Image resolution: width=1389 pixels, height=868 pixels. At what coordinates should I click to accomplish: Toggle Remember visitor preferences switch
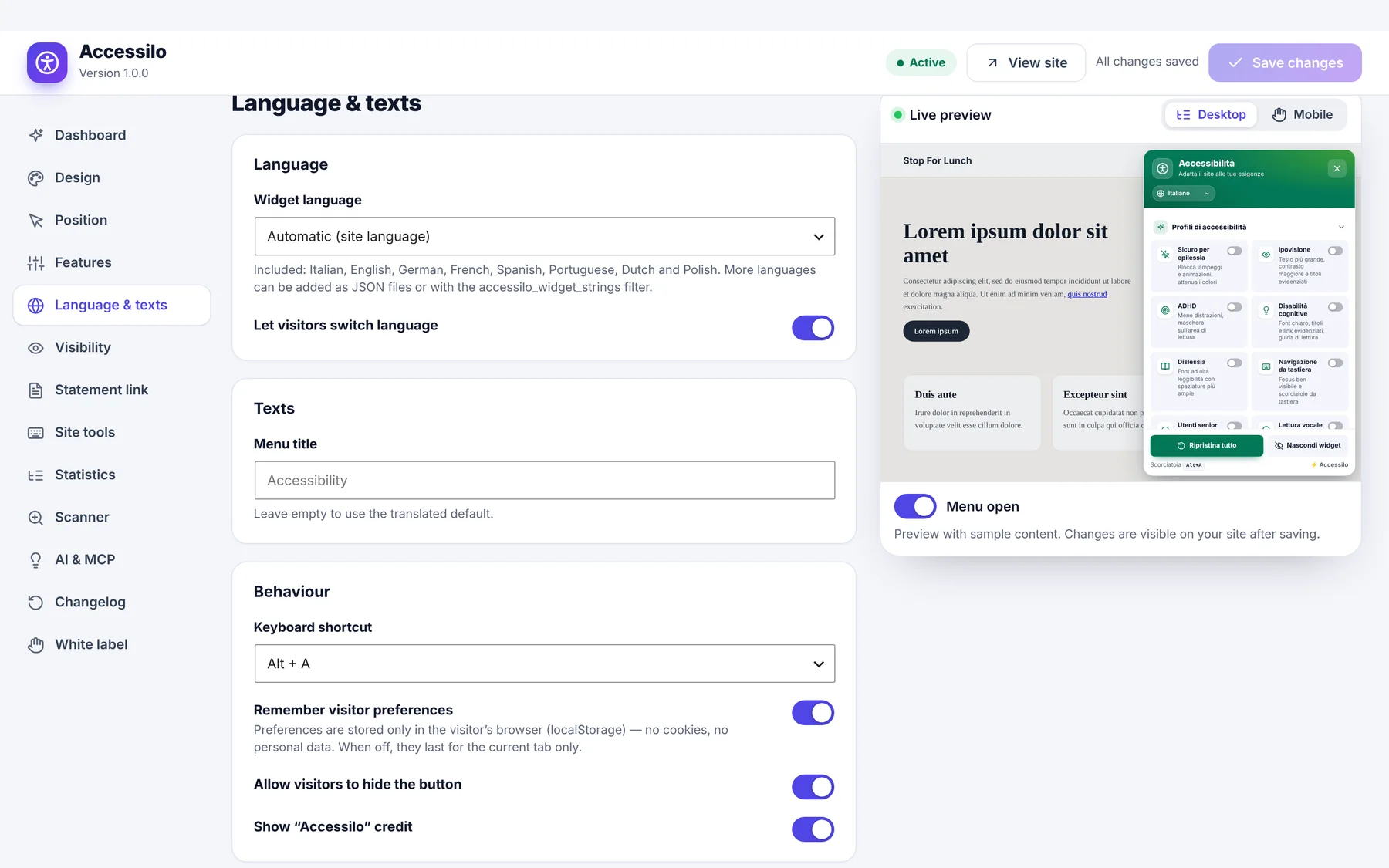[813, 713]
